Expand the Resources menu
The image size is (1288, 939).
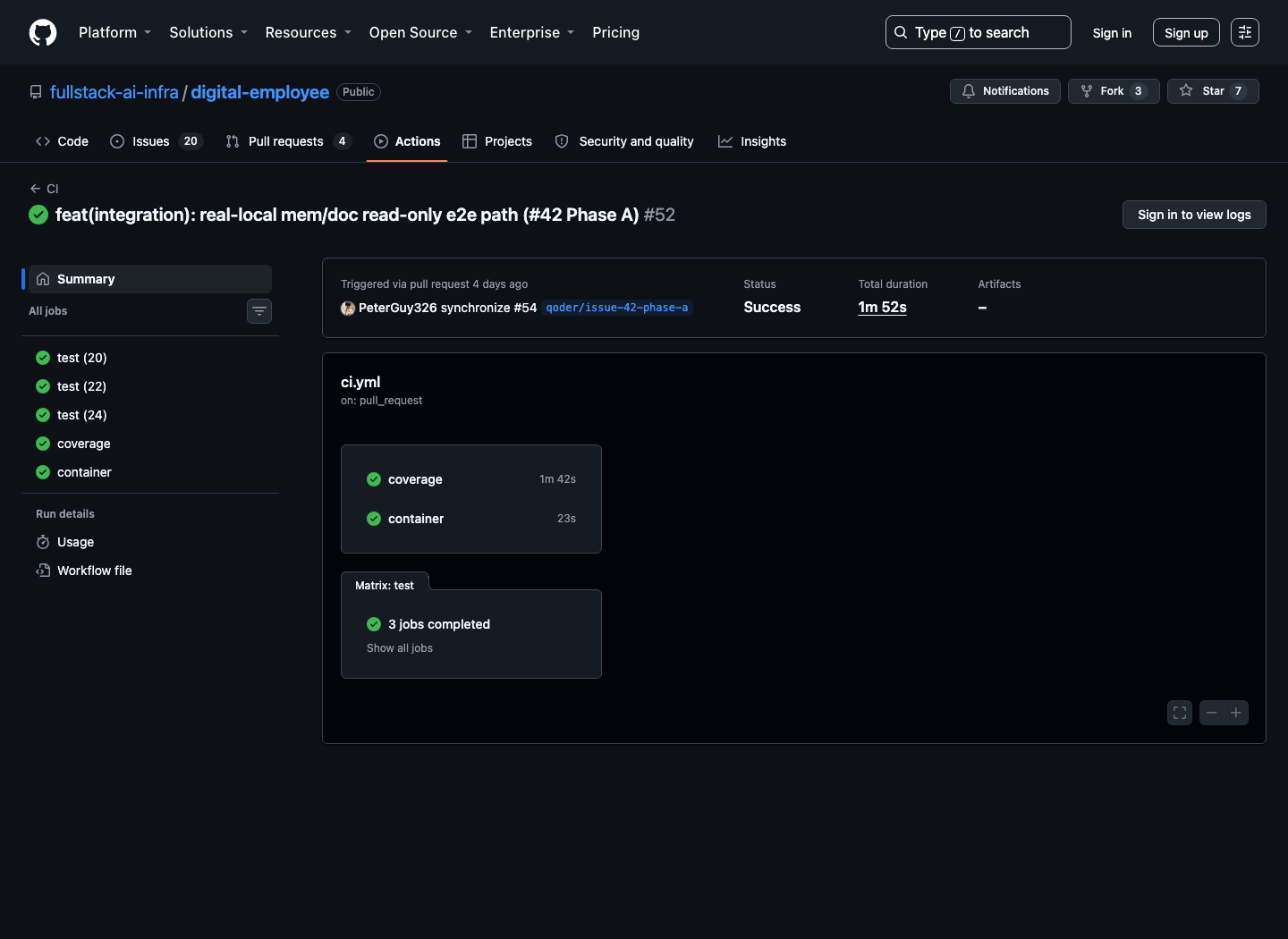click(x=309, y=32)
